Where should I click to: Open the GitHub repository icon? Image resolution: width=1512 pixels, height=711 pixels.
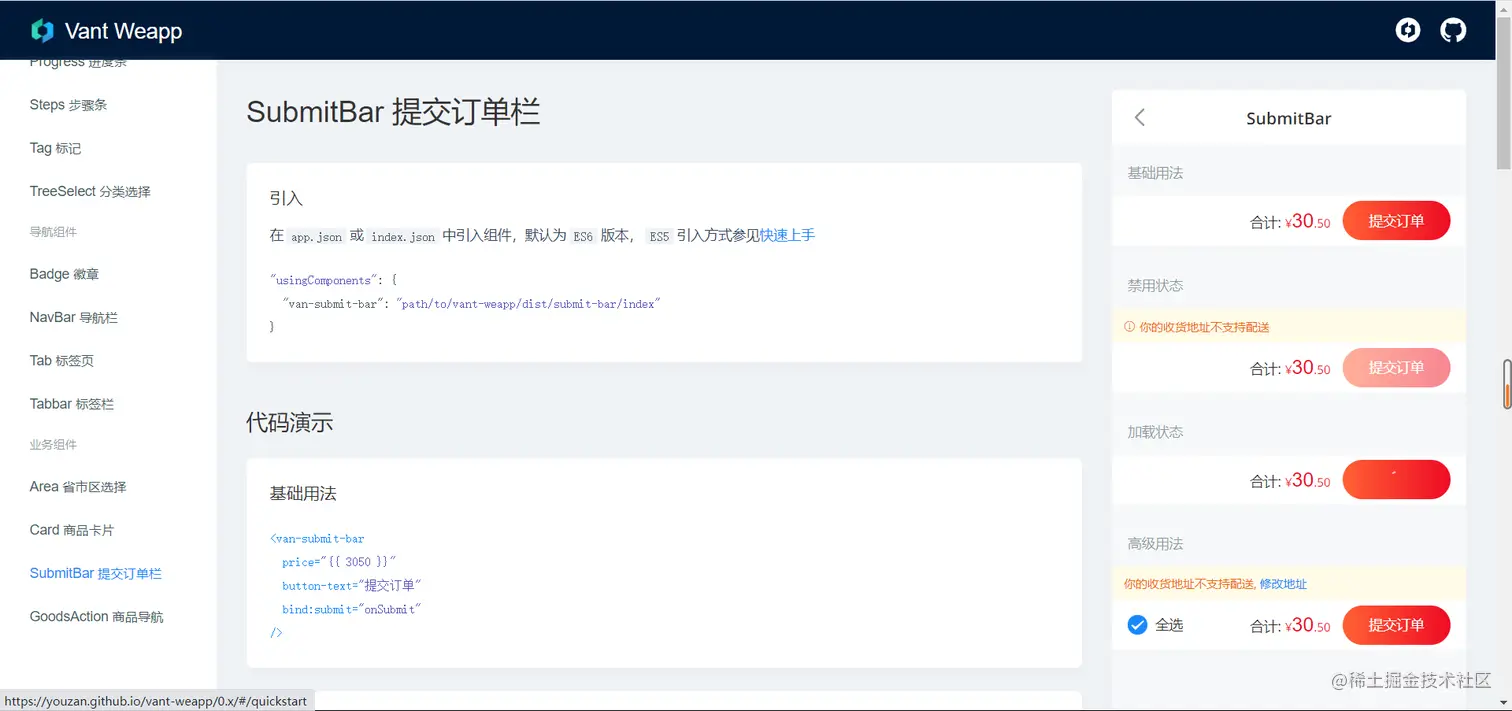point(1453,30)
